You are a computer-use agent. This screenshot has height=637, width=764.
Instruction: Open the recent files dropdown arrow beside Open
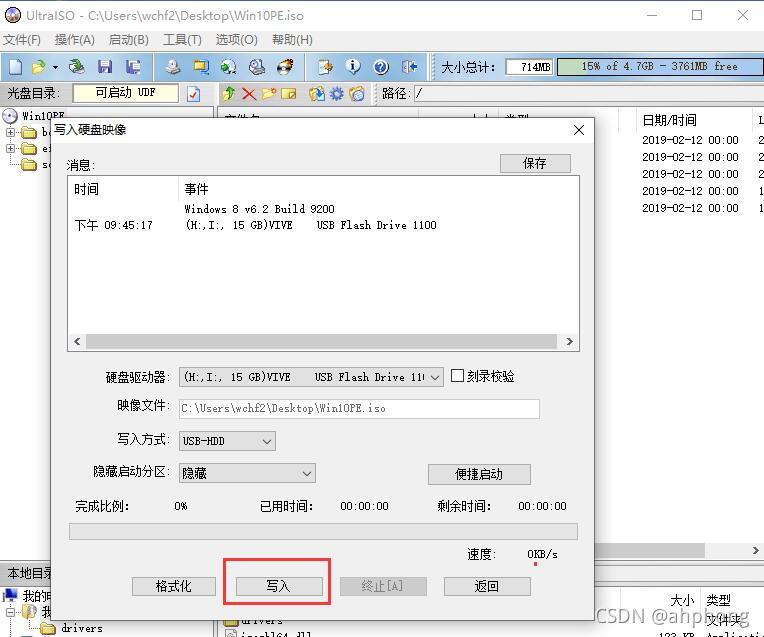[55, 67]
